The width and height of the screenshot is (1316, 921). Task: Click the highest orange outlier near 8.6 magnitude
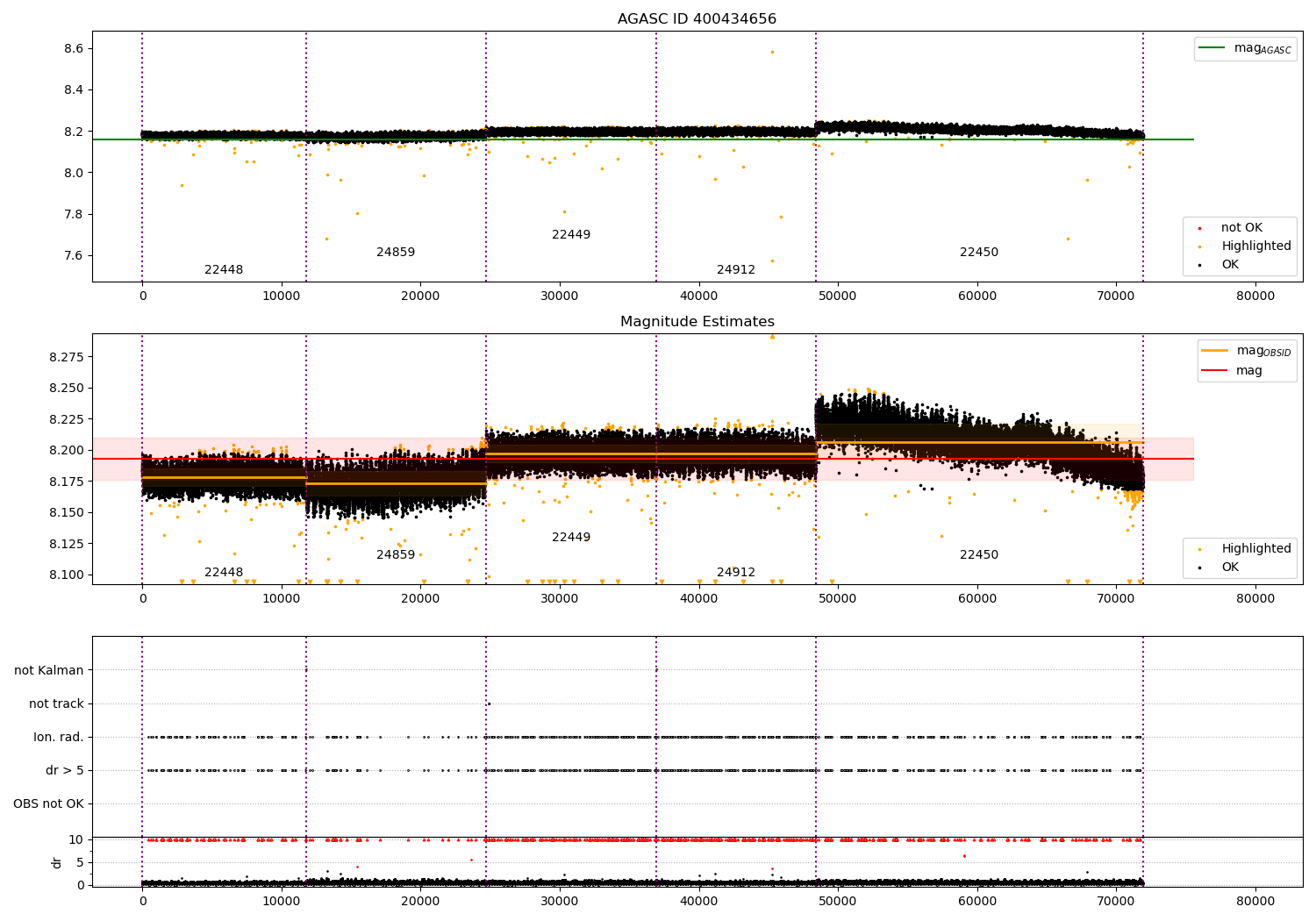(772, 52)
